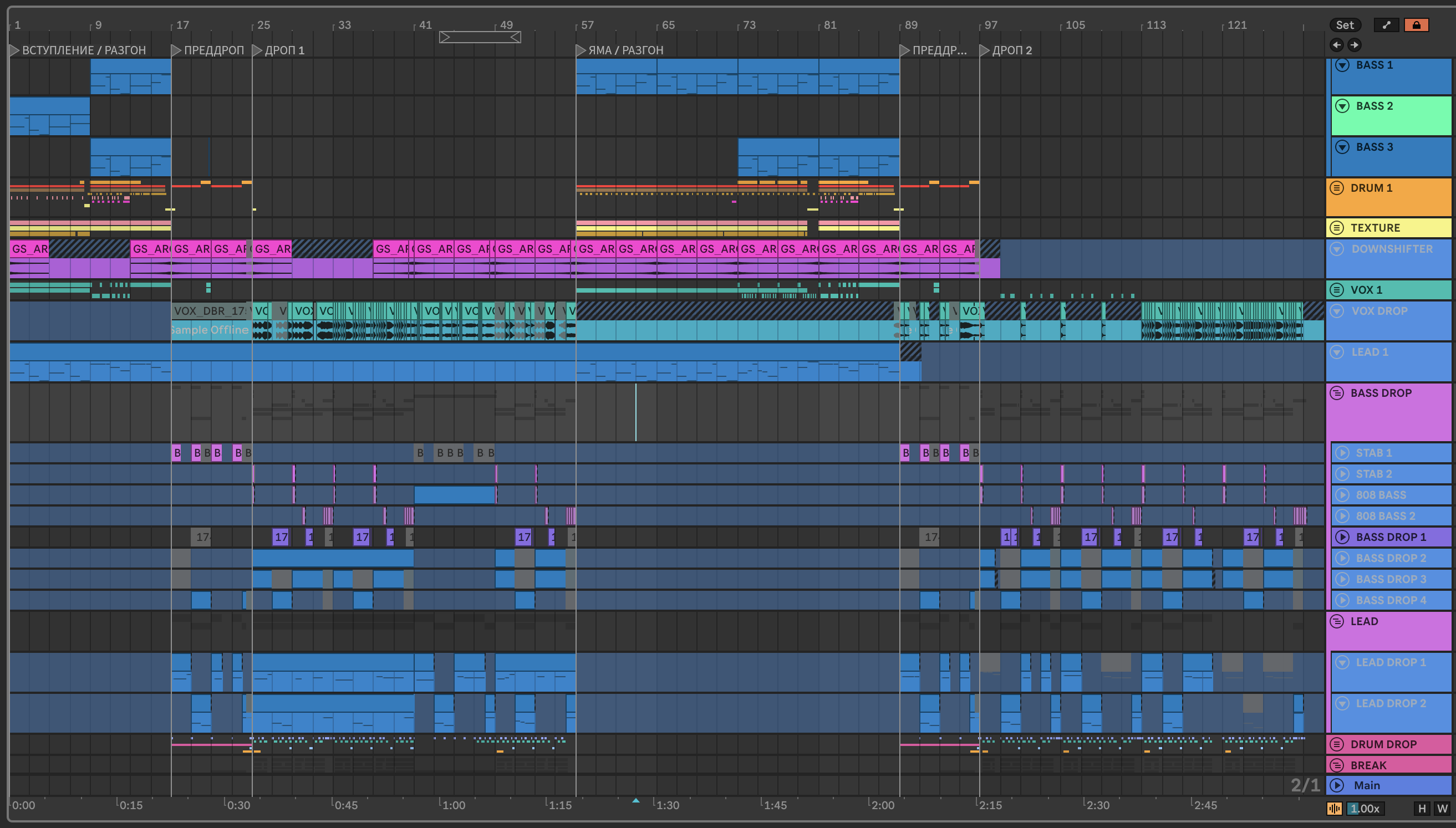Select the BREAK group title
Screen dimensions: 1456x828
pyautogui.click(x=1368, y=765)
